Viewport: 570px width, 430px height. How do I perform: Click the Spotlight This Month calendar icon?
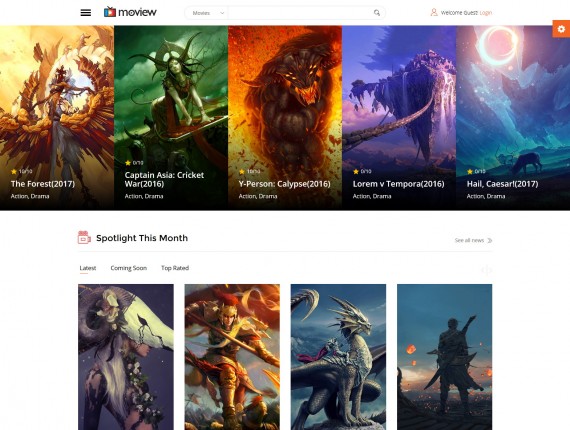[x=84, y=238]
